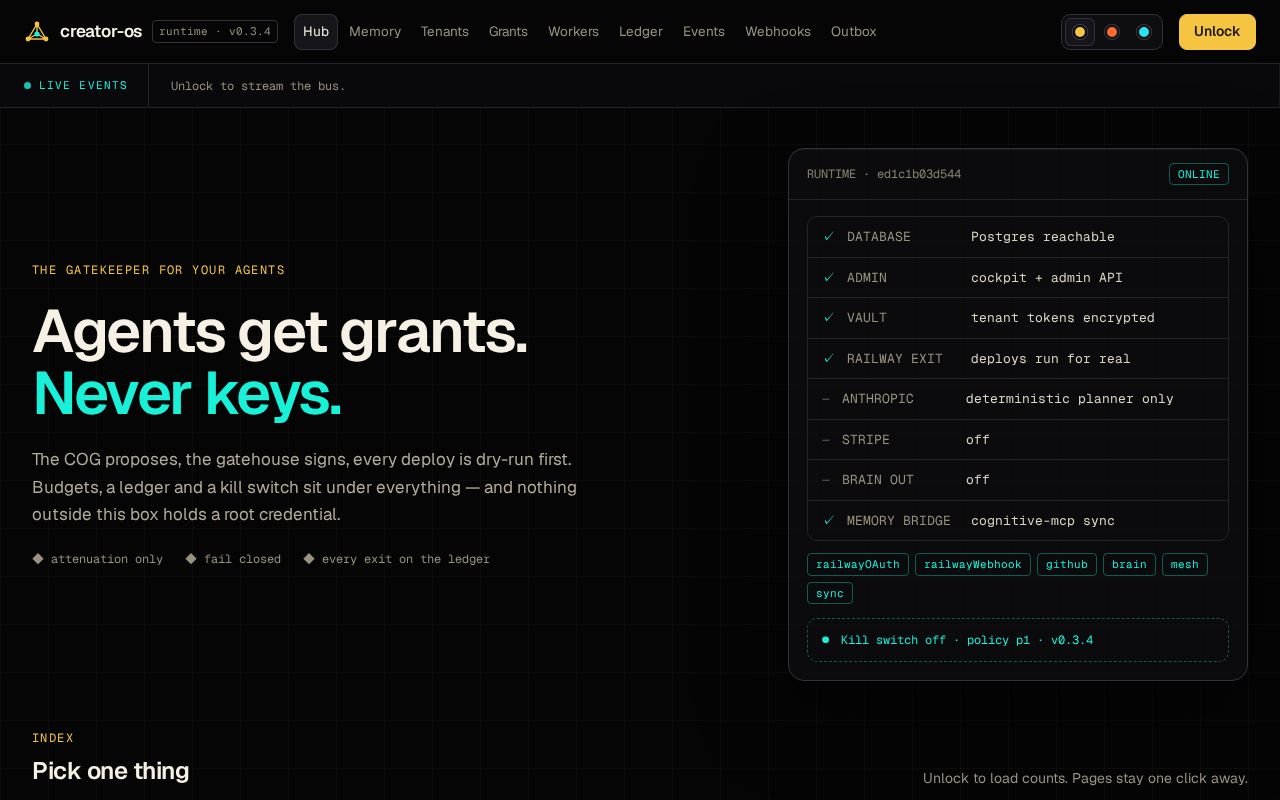The width and height of the screenshot is (1280, 800).
Task: Click the diamond beside 'attenuation only'
Action: pyautogui.click(x=38, y=559)
